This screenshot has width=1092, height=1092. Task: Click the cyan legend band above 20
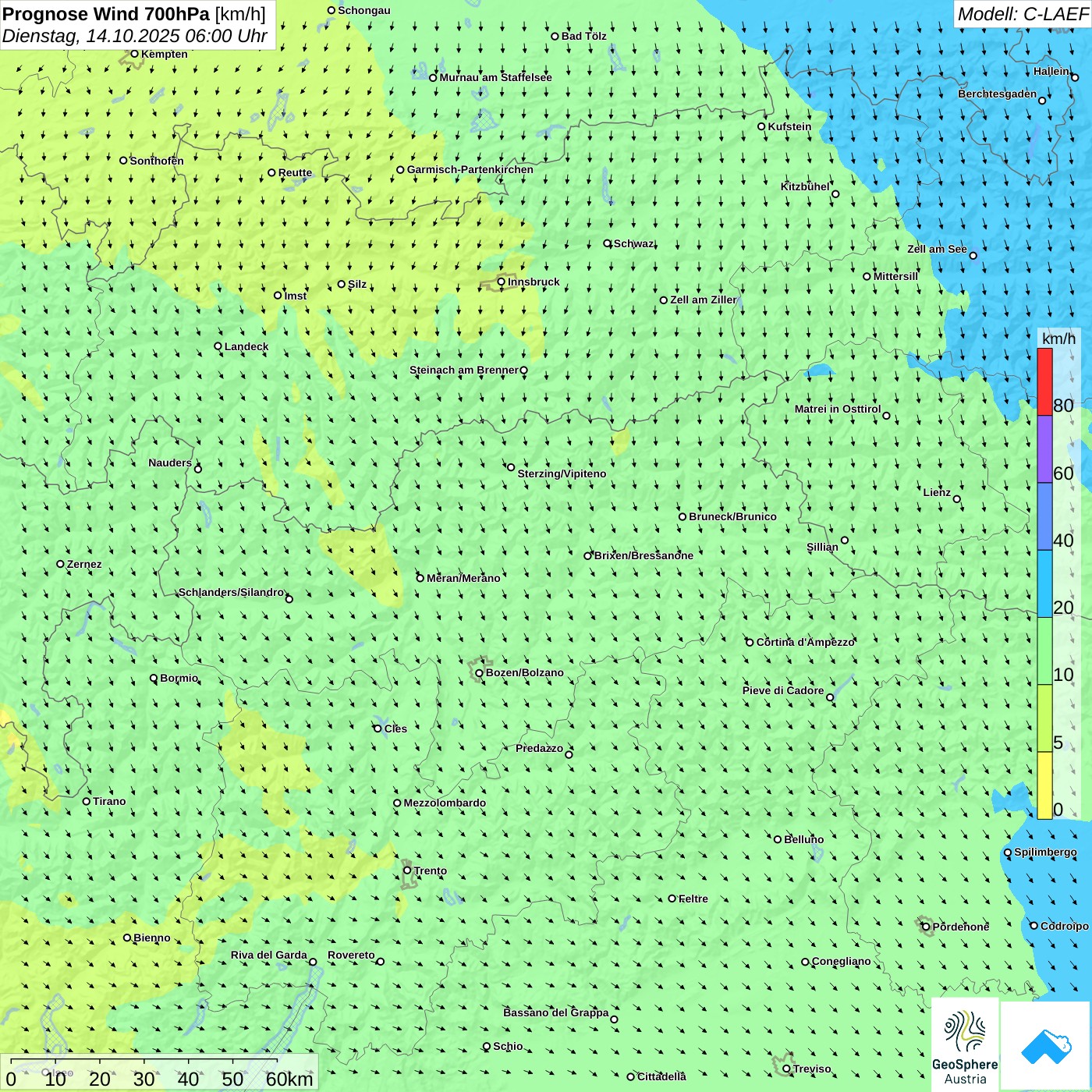(1044, 583)
